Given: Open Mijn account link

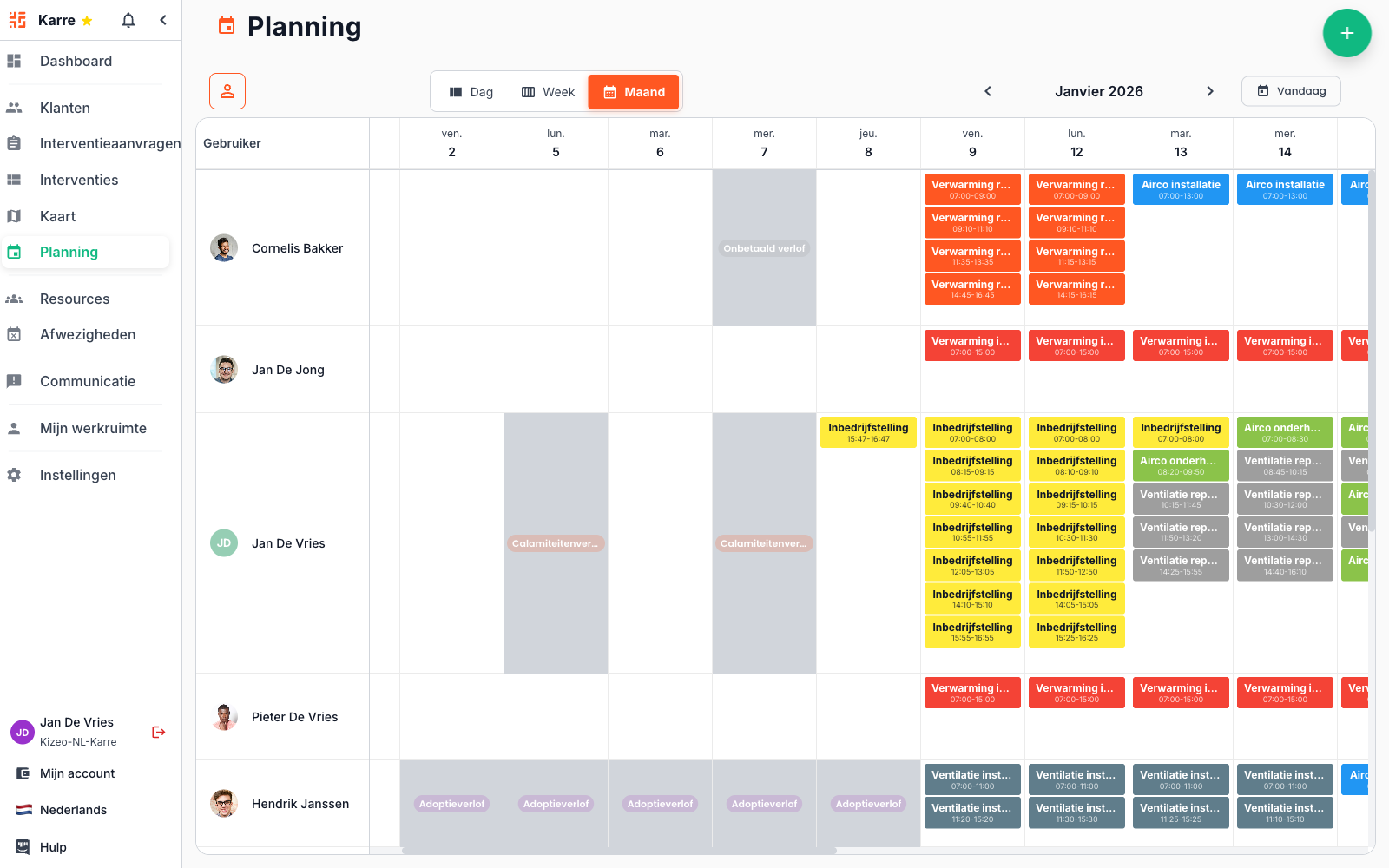Looking at the screenshot, I should click(x=76, y=773).
